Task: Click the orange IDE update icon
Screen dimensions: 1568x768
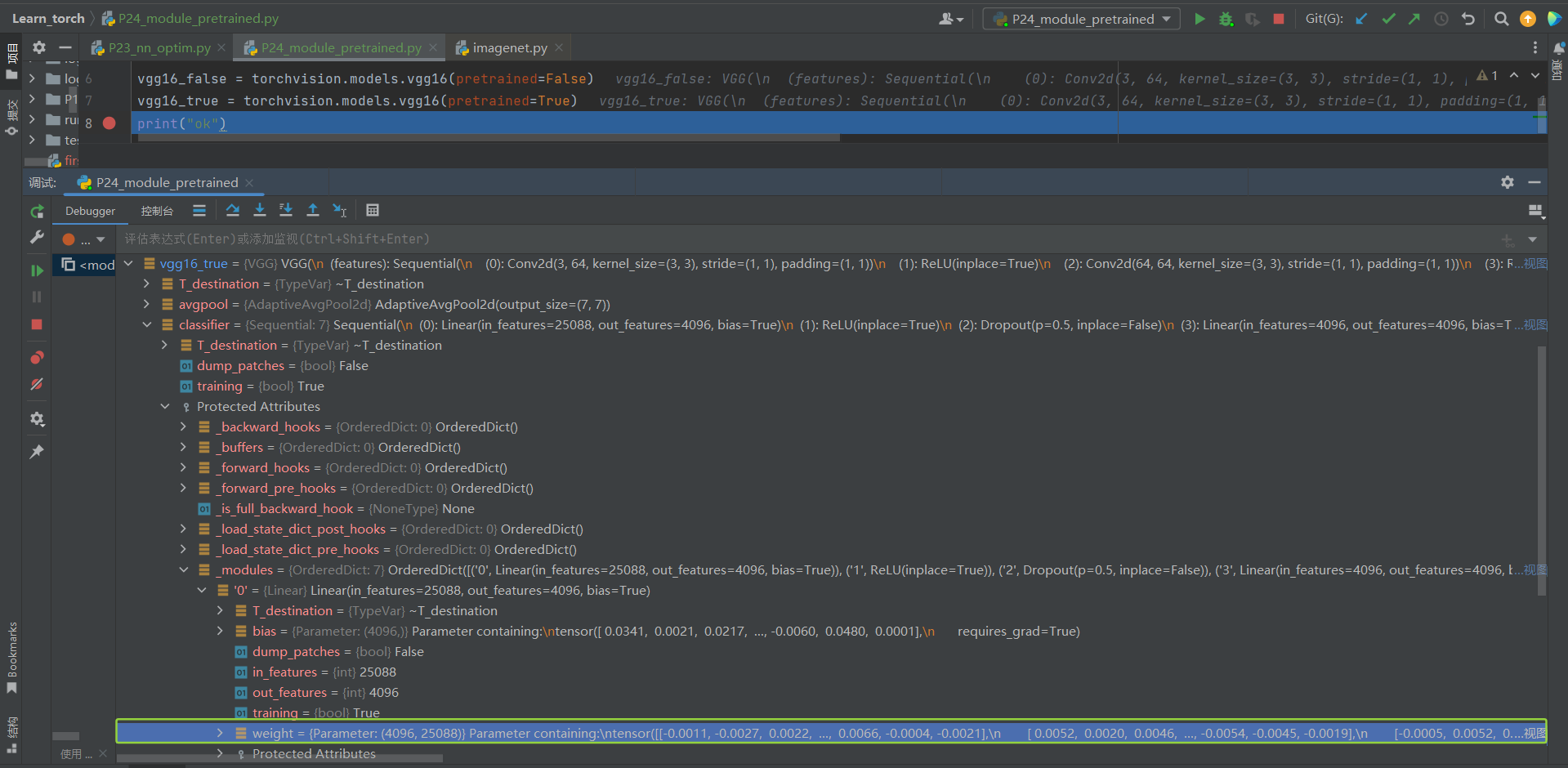Action: pyautogui.click(x=1528, y=19)
